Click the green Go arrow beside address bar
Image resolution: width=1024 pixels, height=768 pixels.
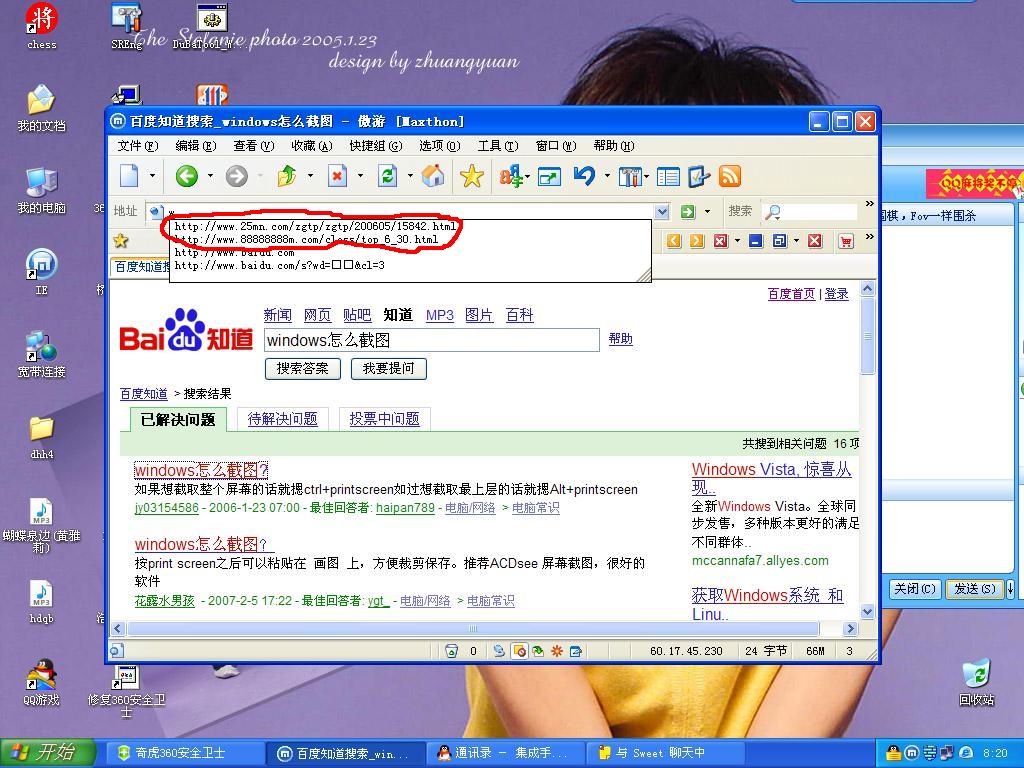[x=688, y=212]
